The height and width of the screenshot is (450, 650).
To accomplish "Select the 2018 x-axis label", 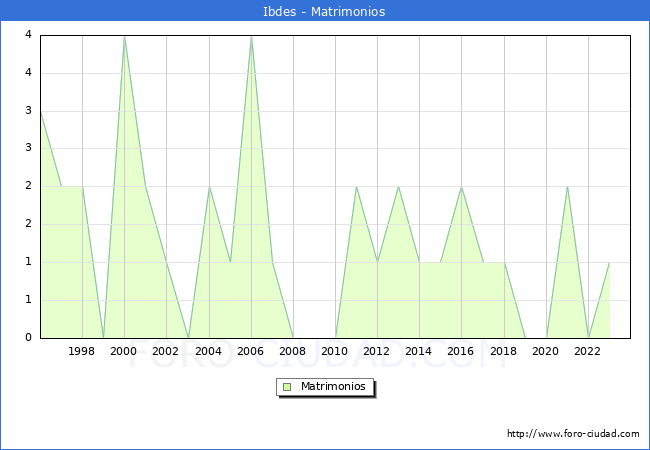I will 503,351.
